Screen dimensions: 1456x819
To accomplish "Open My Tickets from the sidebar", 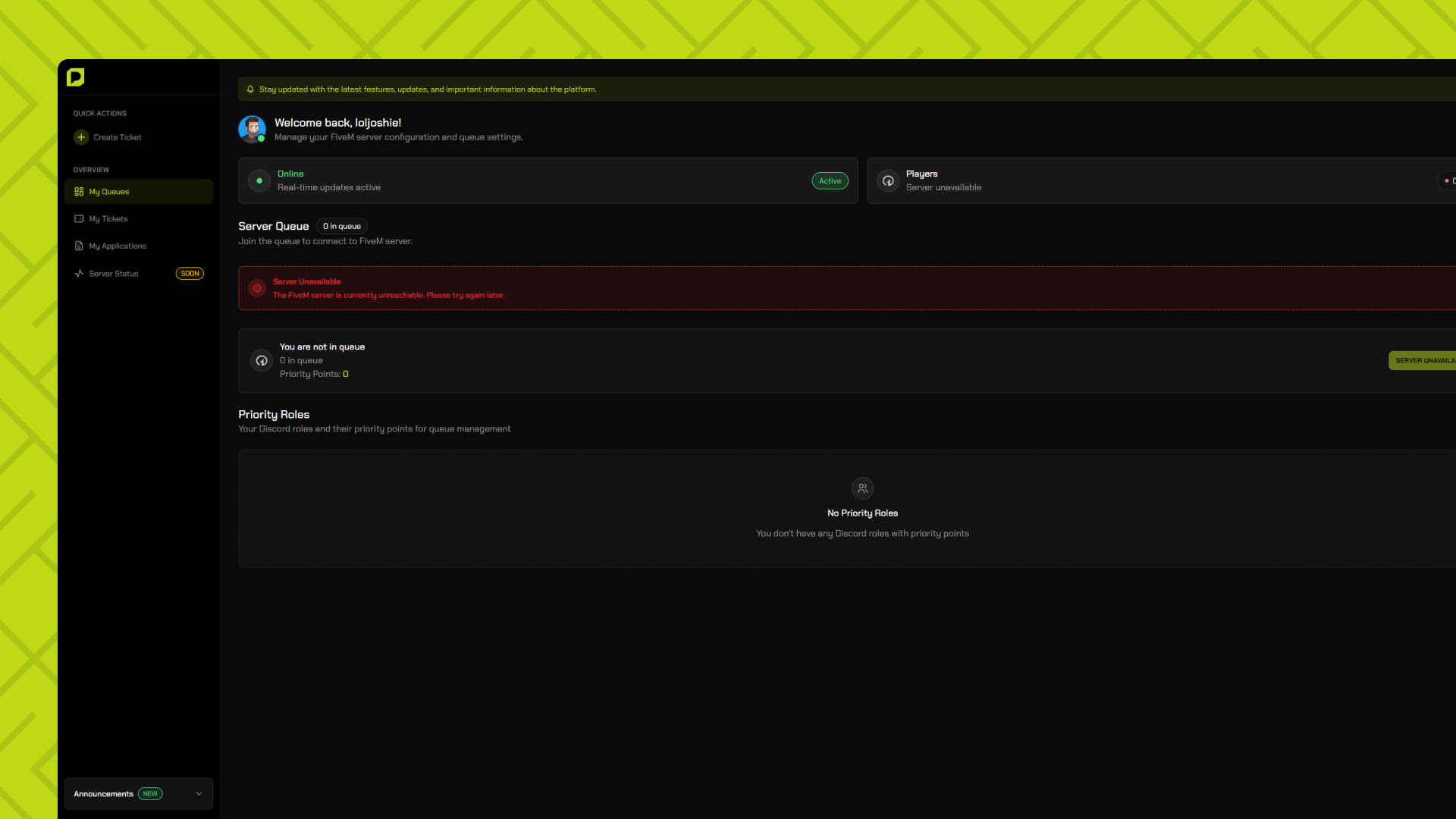I will [x=109, y=218].
